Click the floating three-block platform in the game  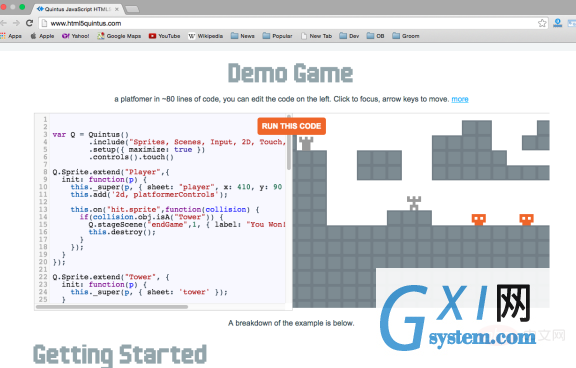click(x=379, y=165)
